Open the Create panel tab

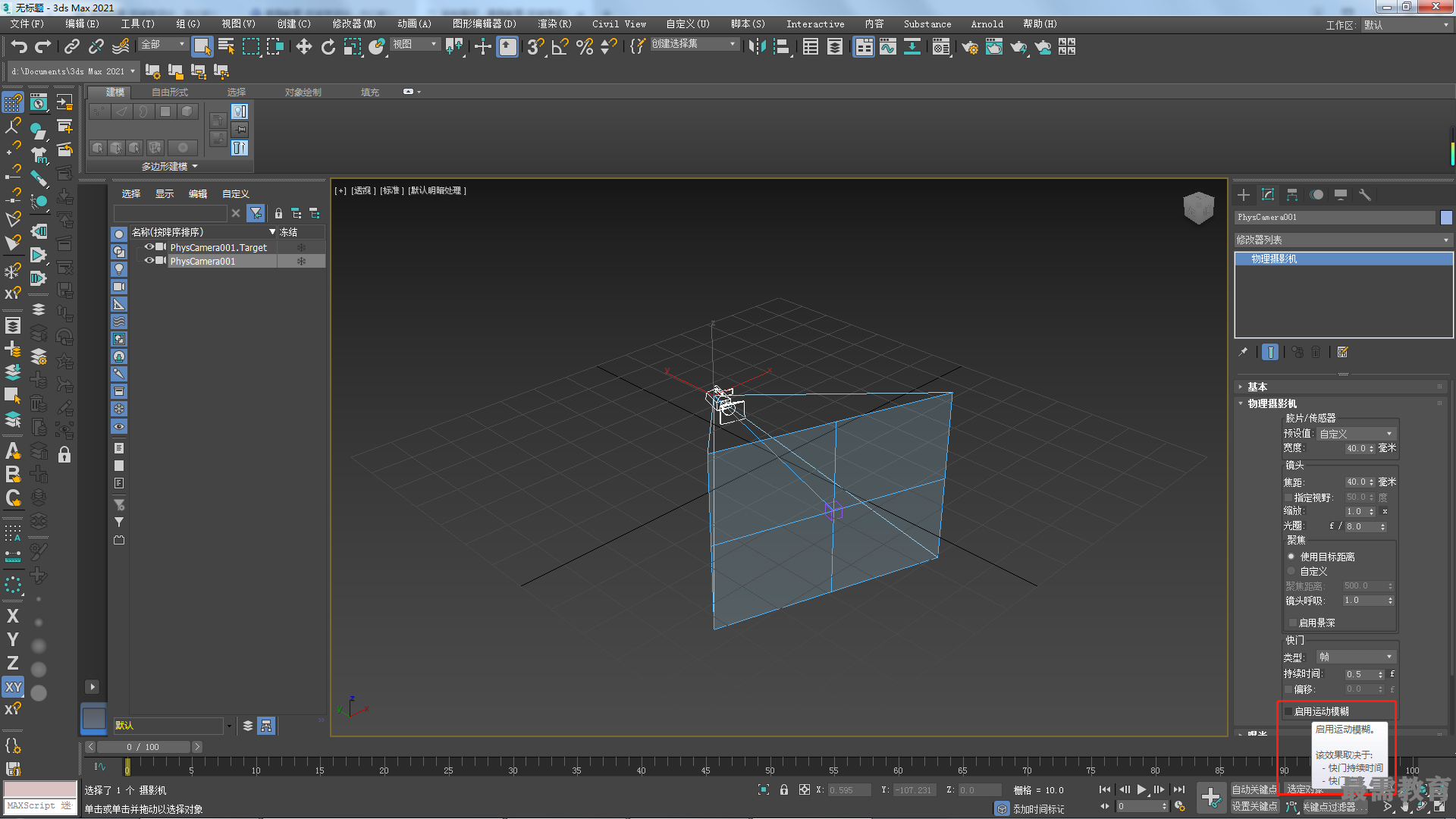[x=1244, y=195]
